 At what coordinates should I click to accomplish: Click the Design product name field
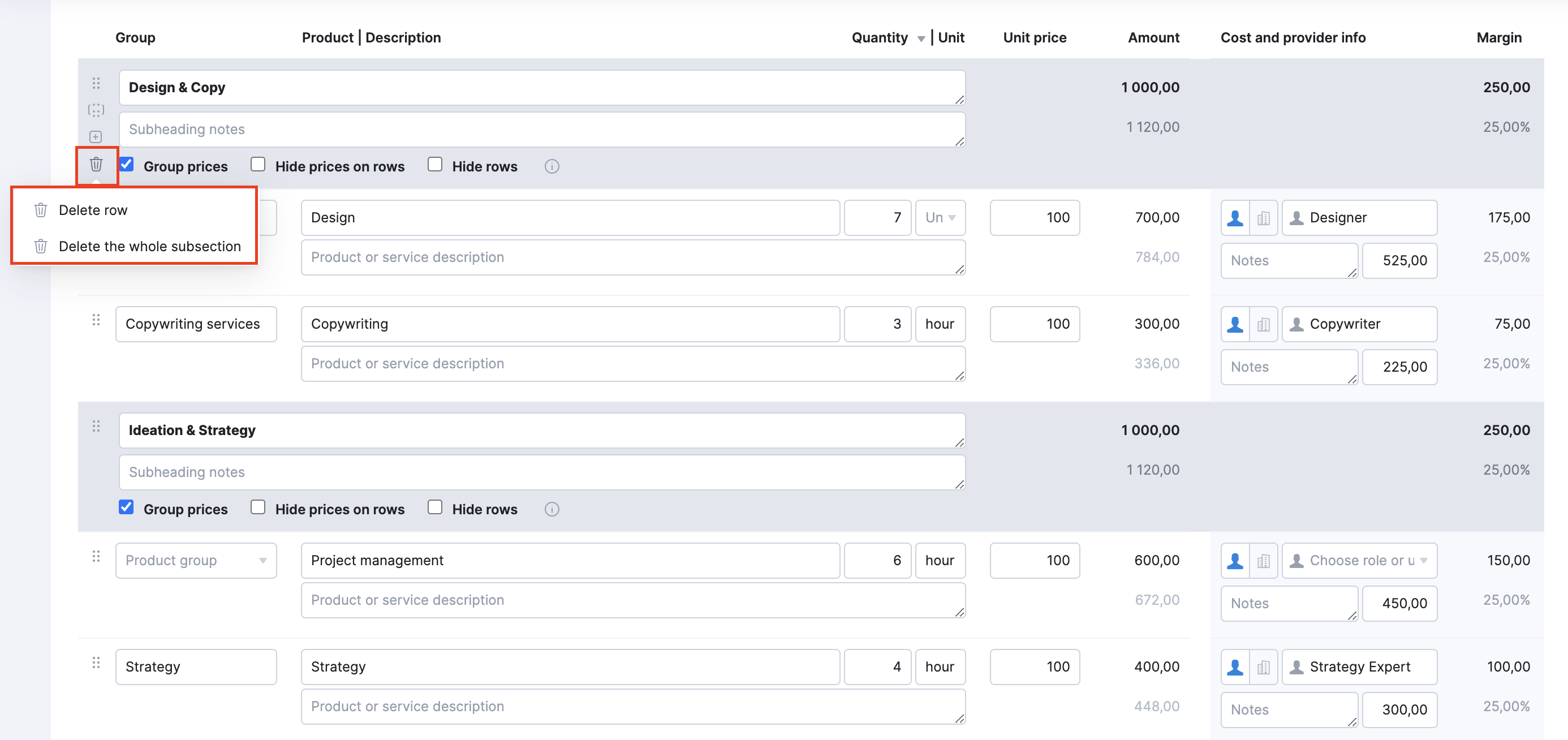pos(570,218)
